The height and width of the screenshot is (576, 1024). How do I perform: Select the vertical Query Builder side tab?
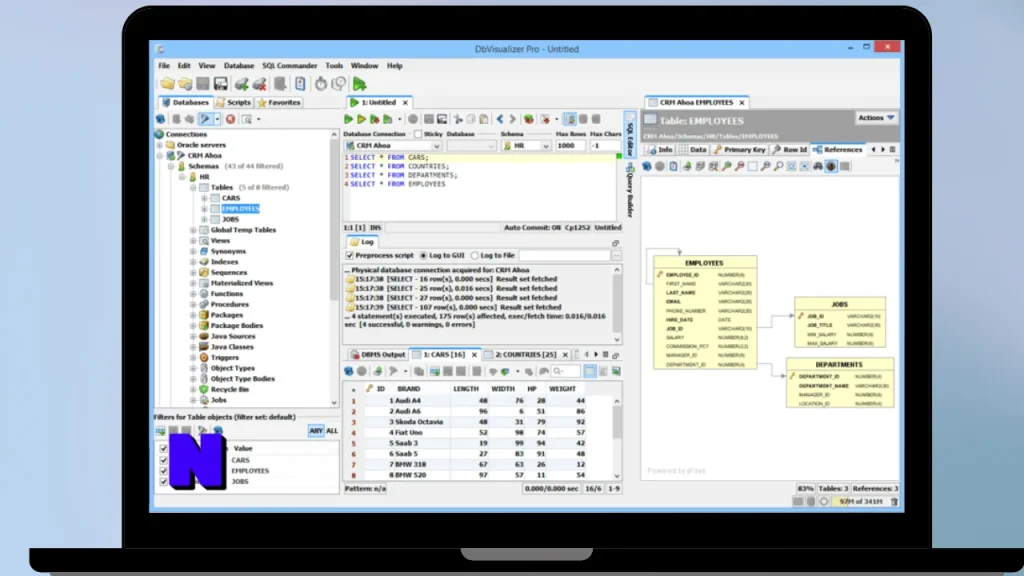pyautogui.click(x=630, y=191)
